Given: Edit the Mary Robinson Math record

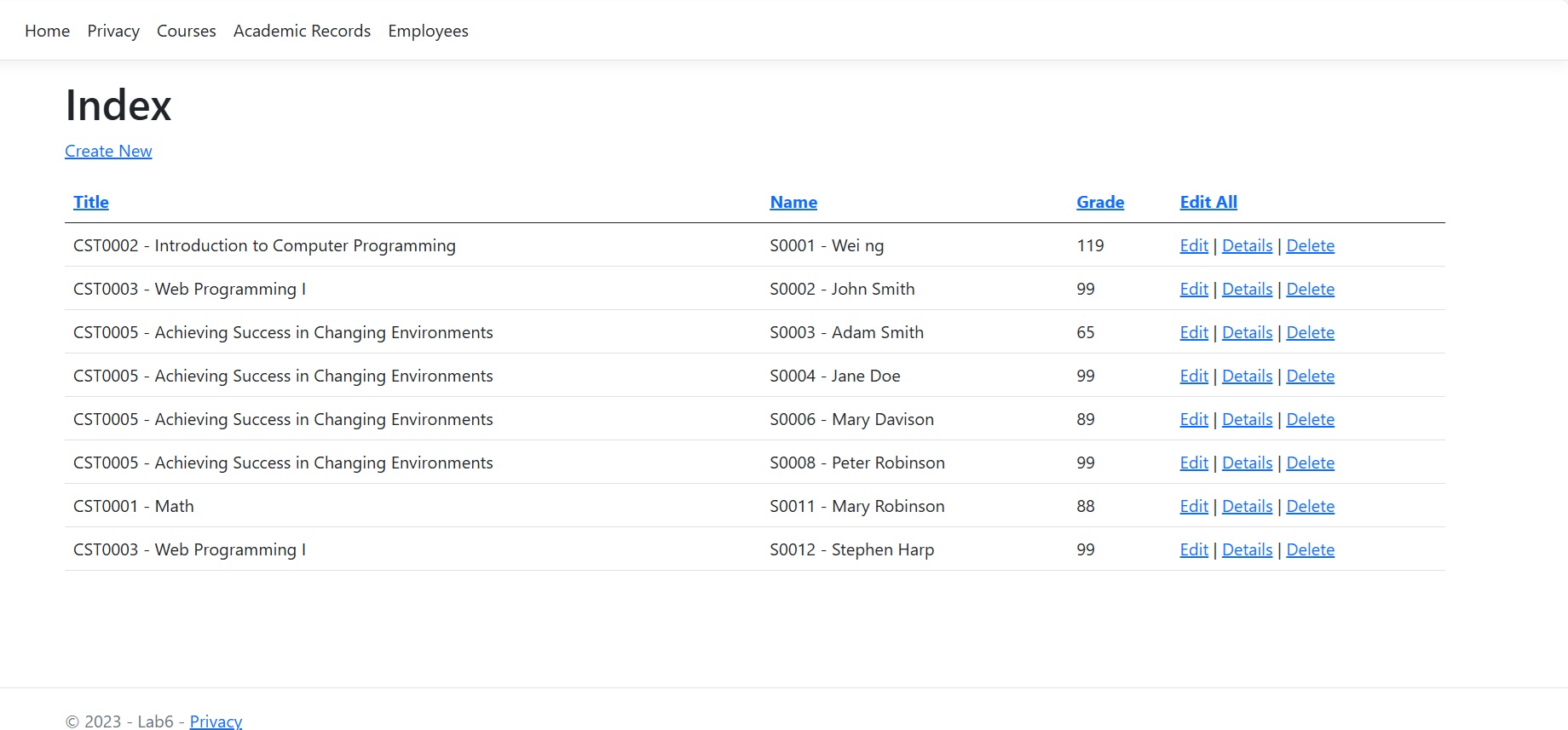Looking at the screenshot, I should point(1193,506).
